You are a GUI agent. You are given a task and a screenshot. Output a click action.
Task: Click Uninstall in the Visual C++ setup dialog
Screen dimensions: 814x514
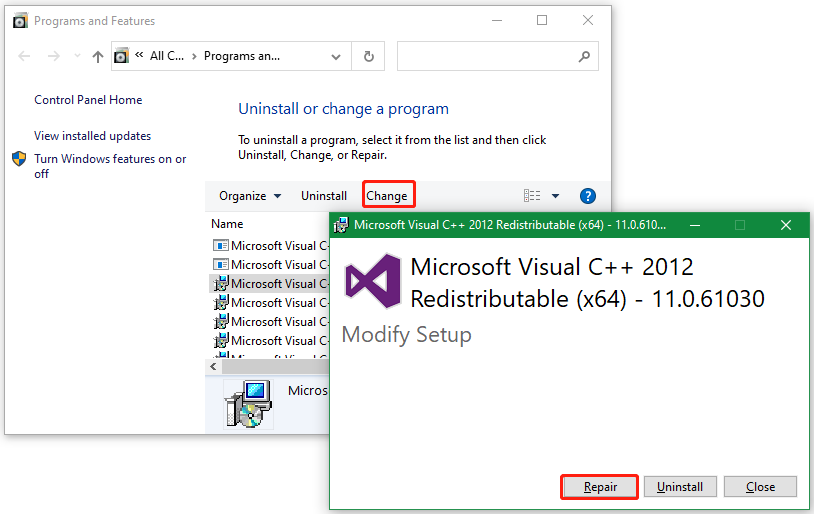click(x=680, y=486)
